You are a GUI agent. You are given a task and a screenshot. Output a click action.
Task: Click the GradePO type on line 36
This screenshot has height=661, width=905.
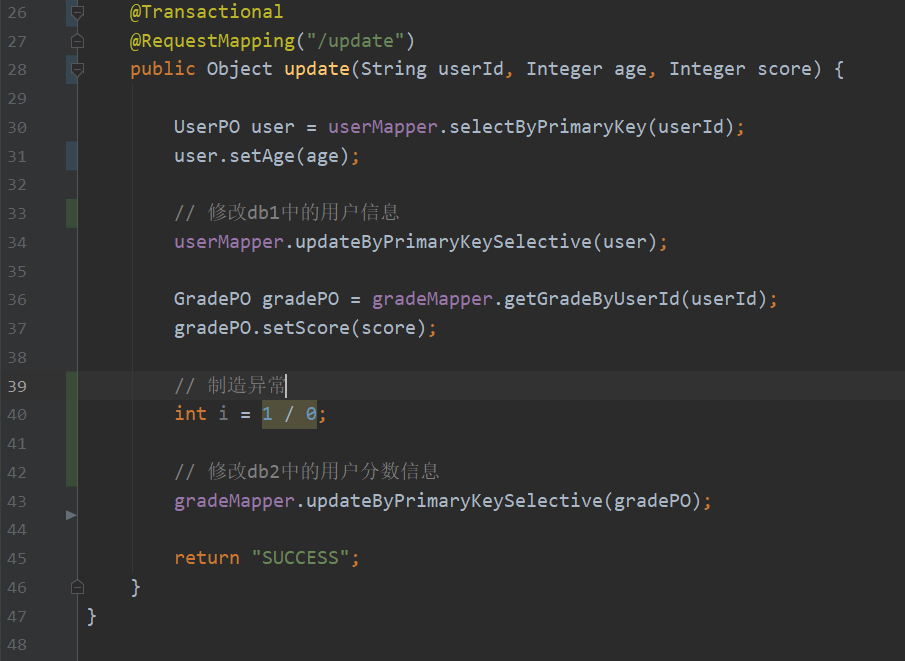tap(212, 299)
